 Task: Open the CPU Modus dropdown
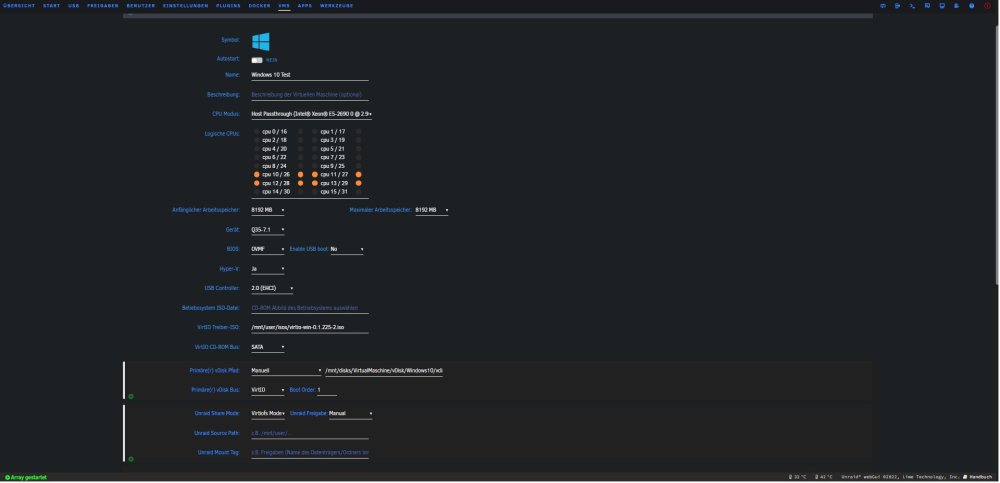(x=311, y=114)
